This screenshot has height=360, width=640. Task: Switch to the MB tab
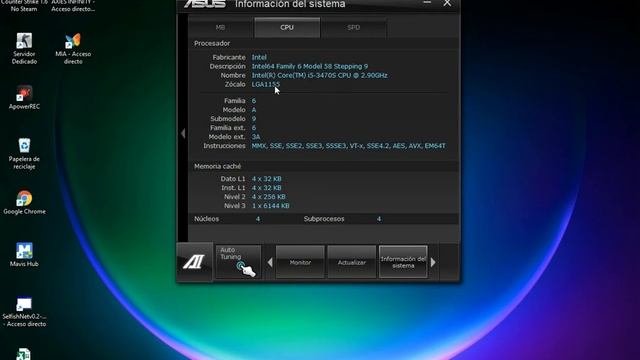tap(220, 27)
